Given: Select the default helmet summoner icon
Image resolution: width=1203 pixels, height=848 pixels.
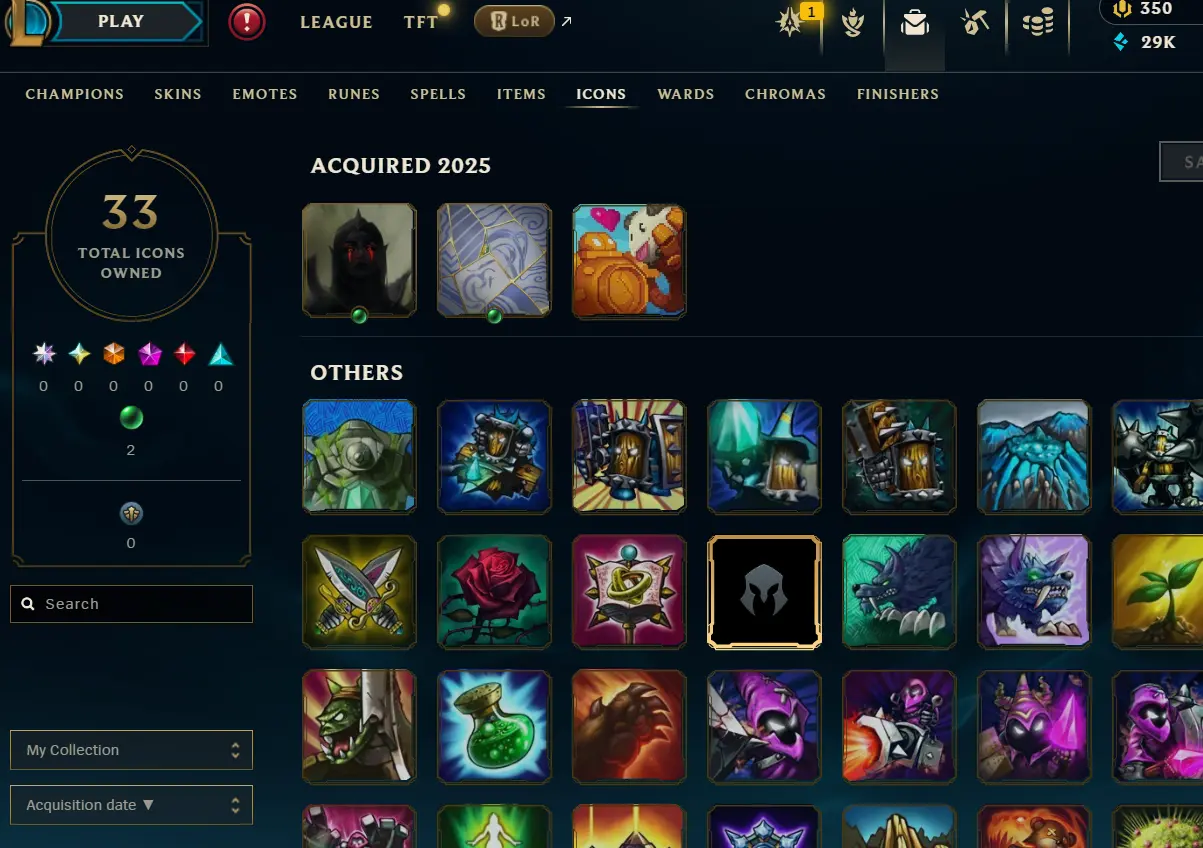Looking at the screenshot, I should (764, 591).
